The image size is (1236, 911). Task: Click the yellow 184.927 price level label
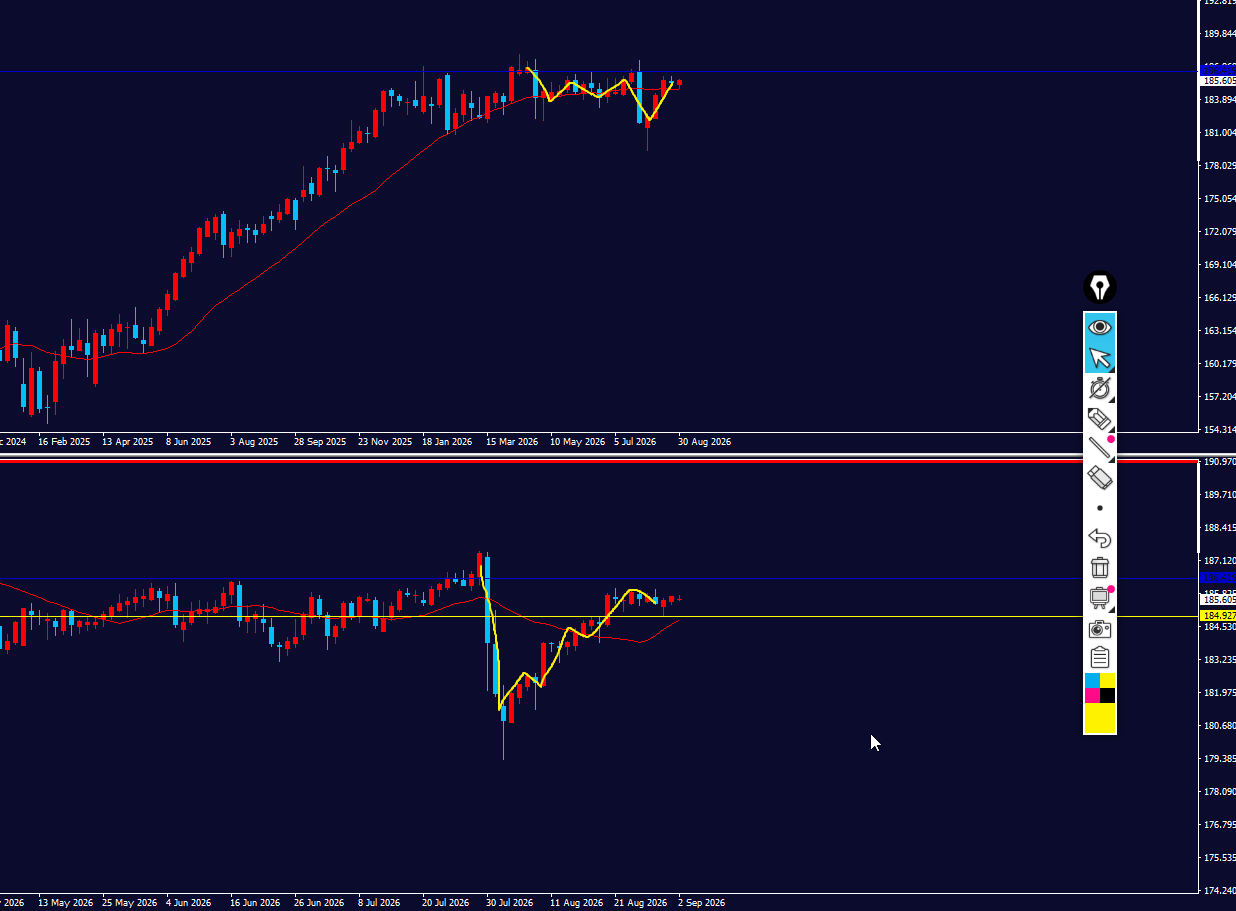coord(1217,615)
